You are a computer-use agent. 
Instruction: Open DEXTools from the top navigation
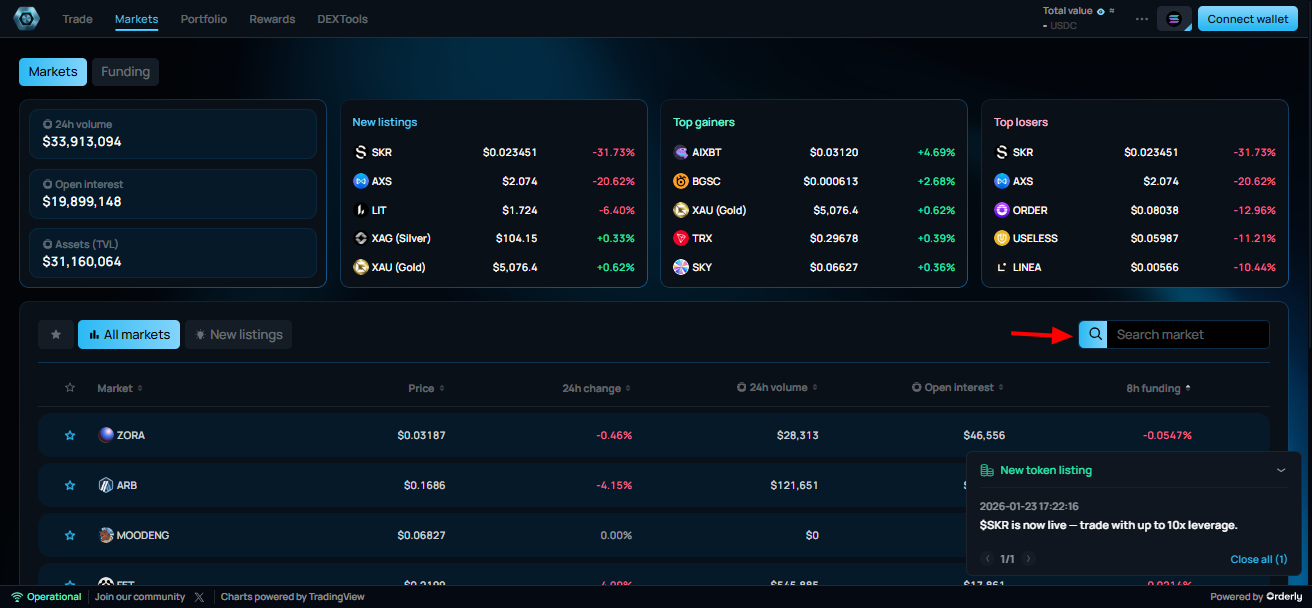click(343, 19)
